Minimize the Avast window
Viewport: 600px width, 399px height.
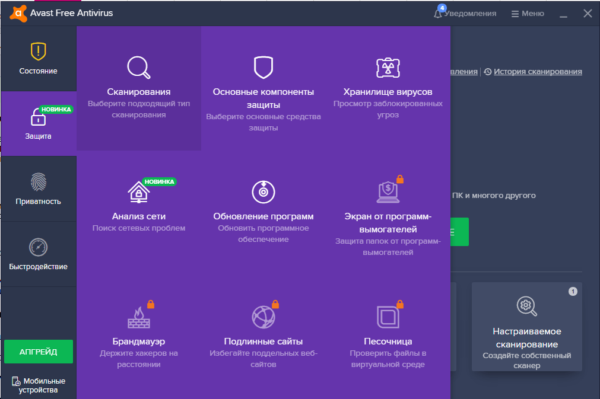[563, 15]
